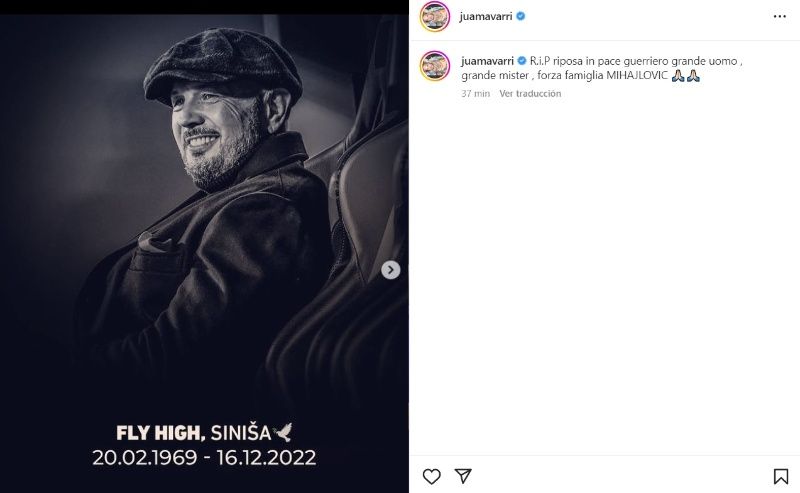Click the verified badge beside caption username
This screenshot has width=800, height=493.
tap(521, 61)
